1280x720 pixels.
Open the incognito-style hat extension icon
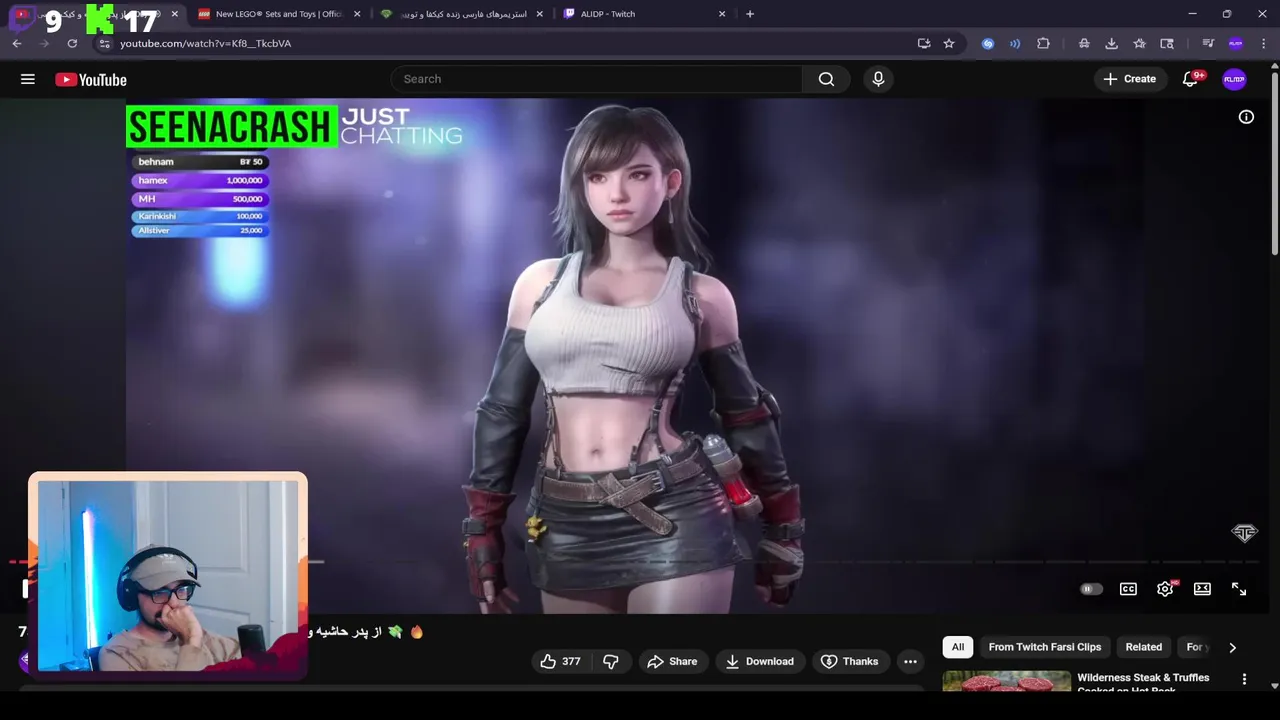coord(1084,43)
